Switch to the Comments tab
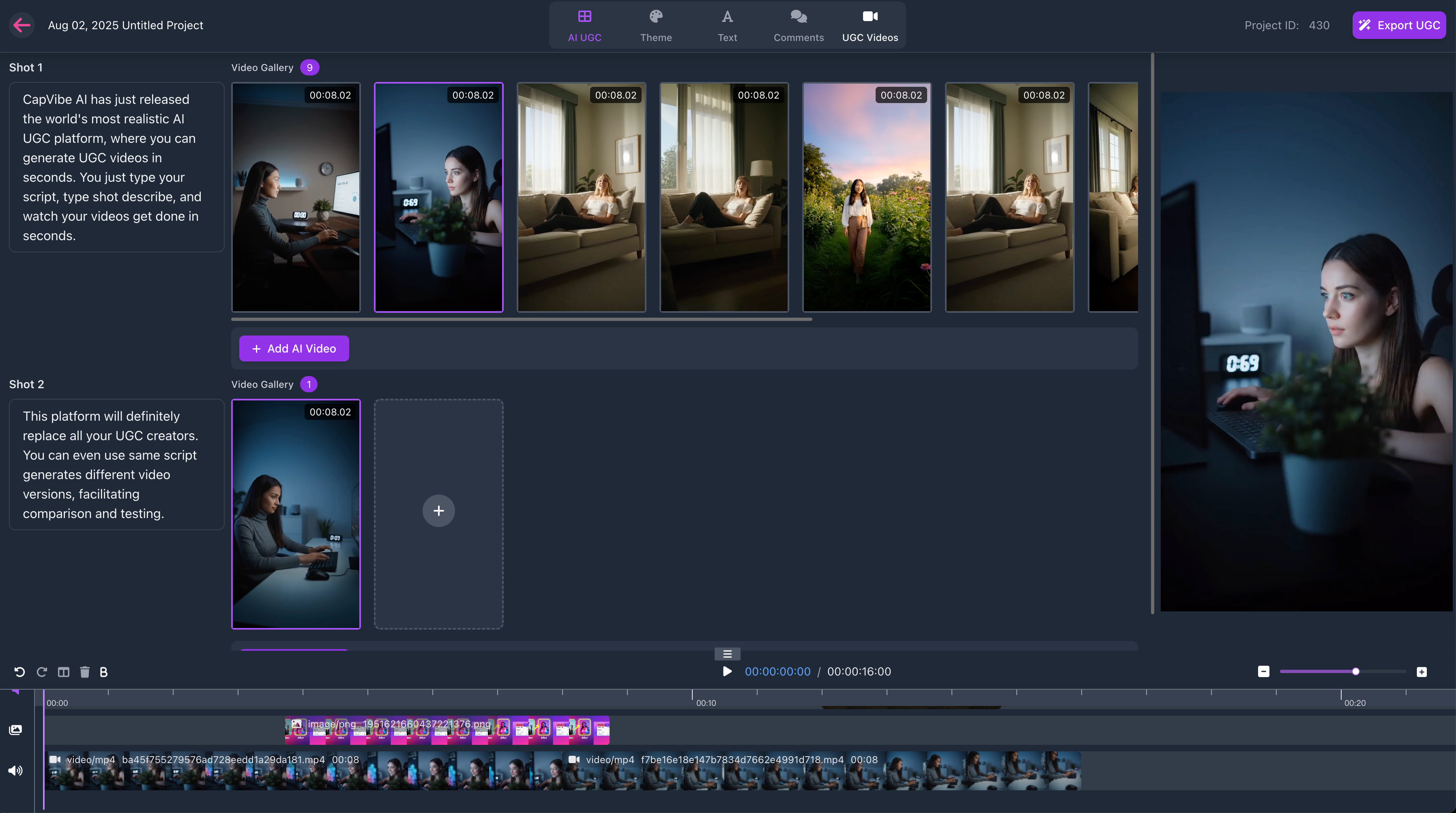 (x=798, y=25)
